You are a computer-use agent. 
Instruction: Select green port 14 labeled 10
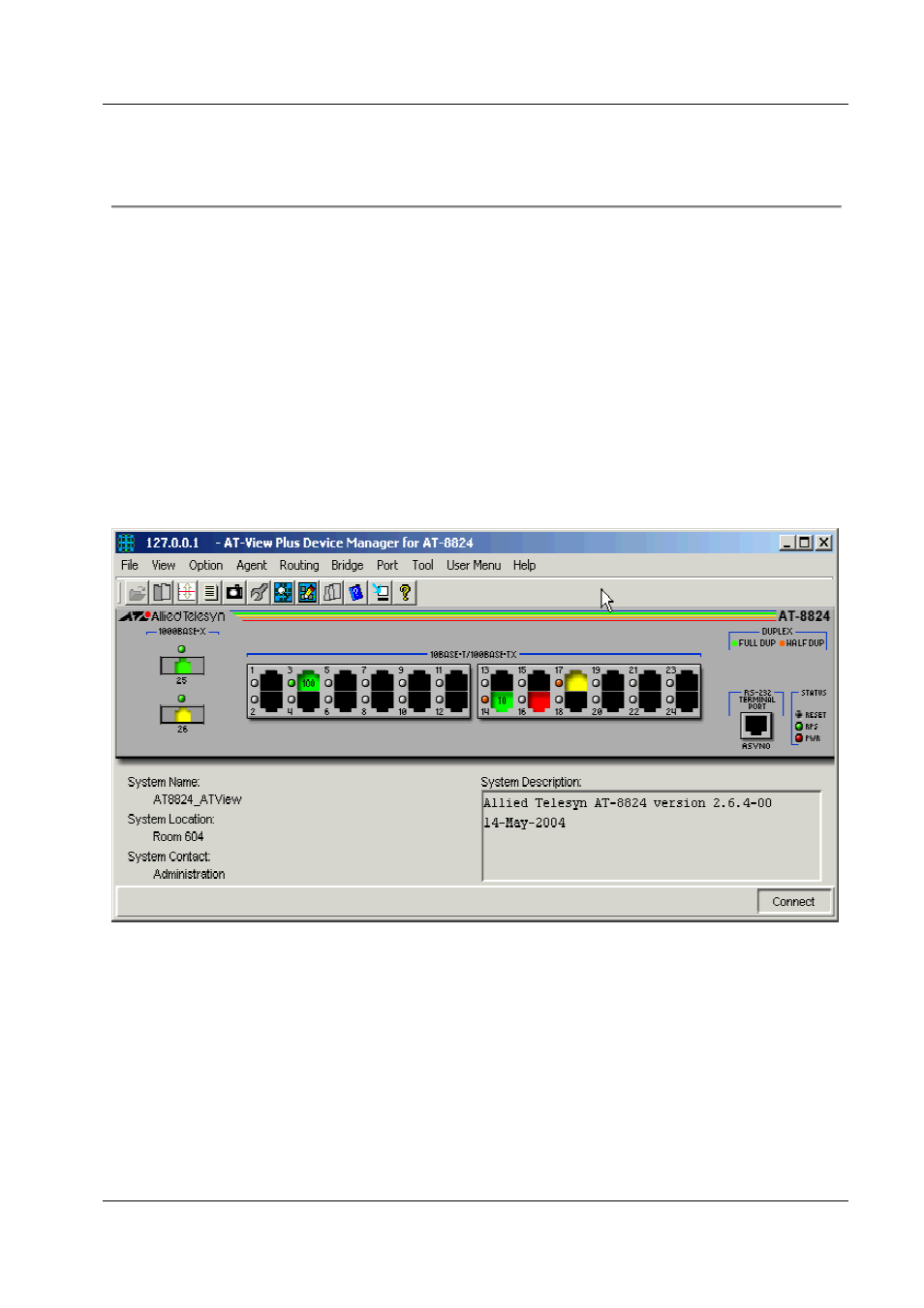click(502, 701)
